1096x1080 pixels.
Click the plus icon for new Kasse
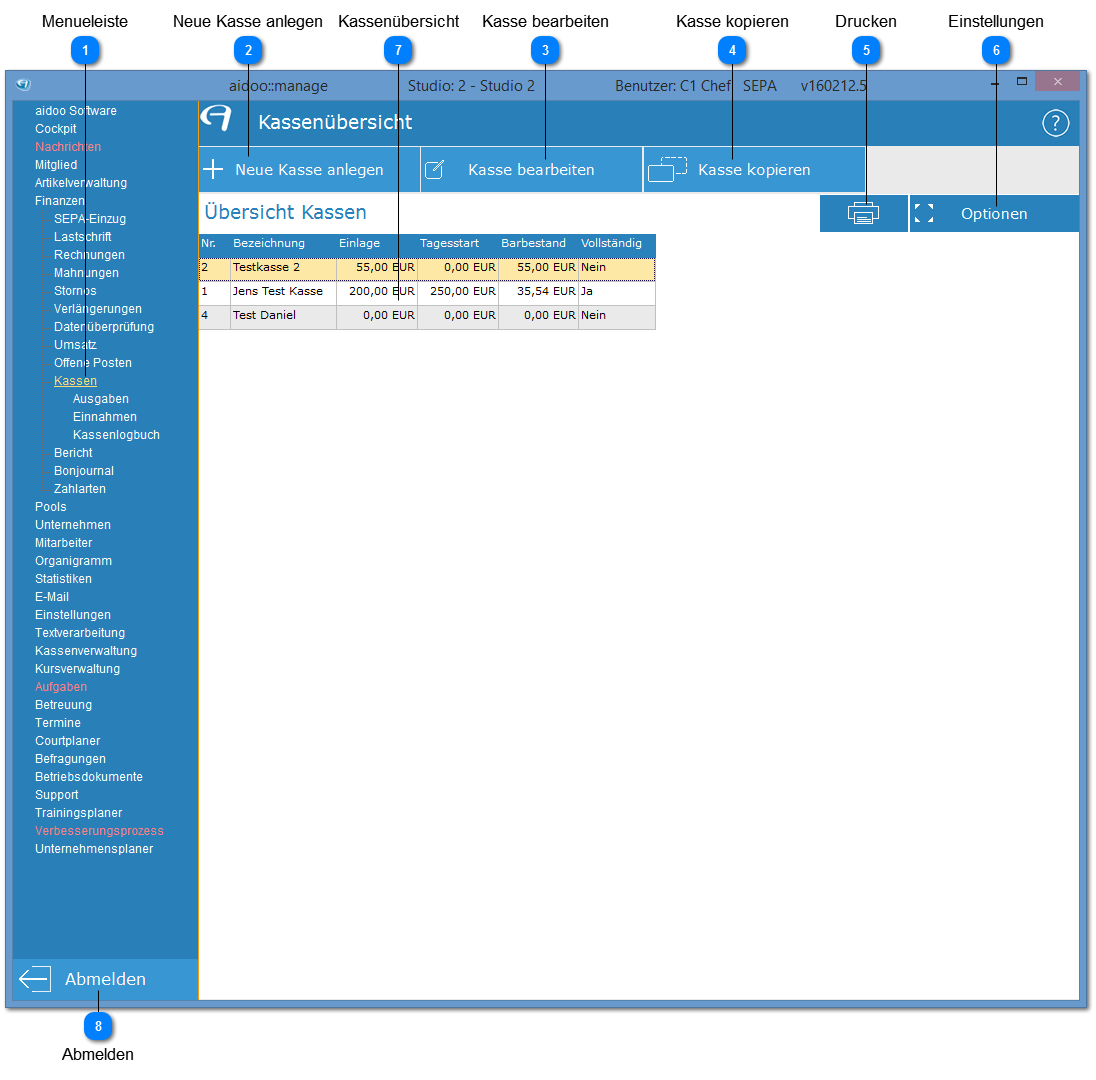tap(212, 169)
